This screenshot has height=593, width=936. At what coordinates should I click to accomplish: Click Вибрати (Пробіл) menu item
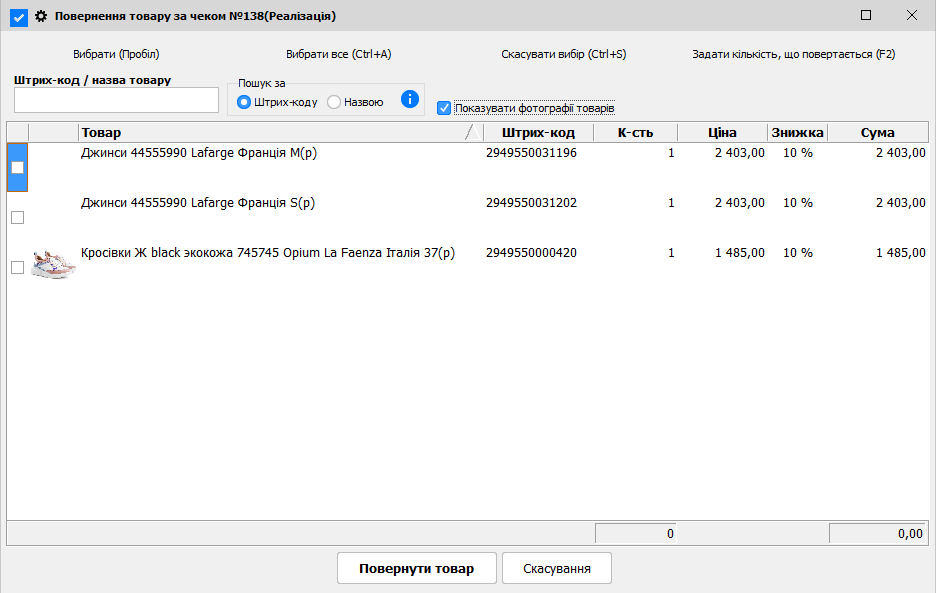pyautogui.click(x=116, y=54)
